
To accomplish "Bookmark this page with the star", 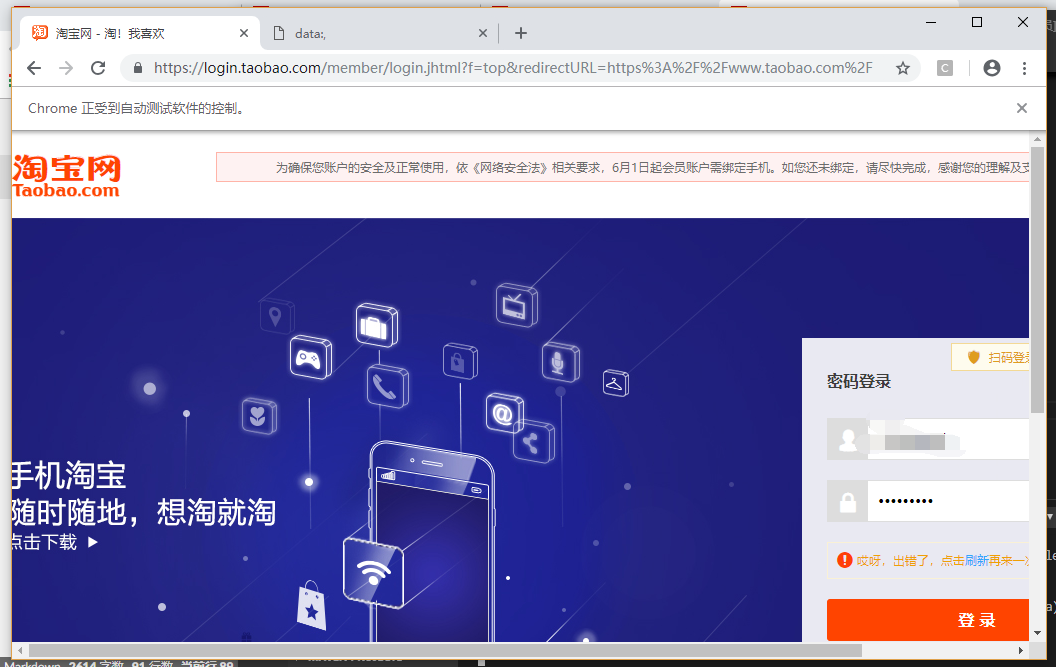I will 902,68.
